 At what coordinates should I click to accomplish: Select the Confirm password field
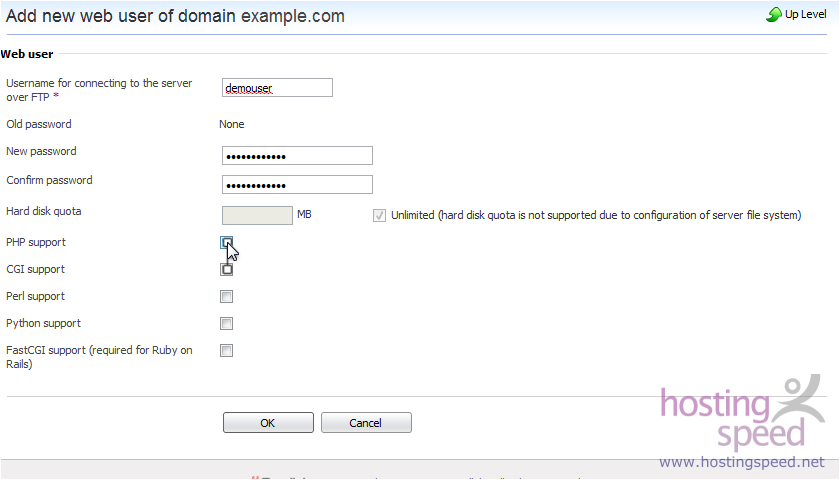coord(297,185)
